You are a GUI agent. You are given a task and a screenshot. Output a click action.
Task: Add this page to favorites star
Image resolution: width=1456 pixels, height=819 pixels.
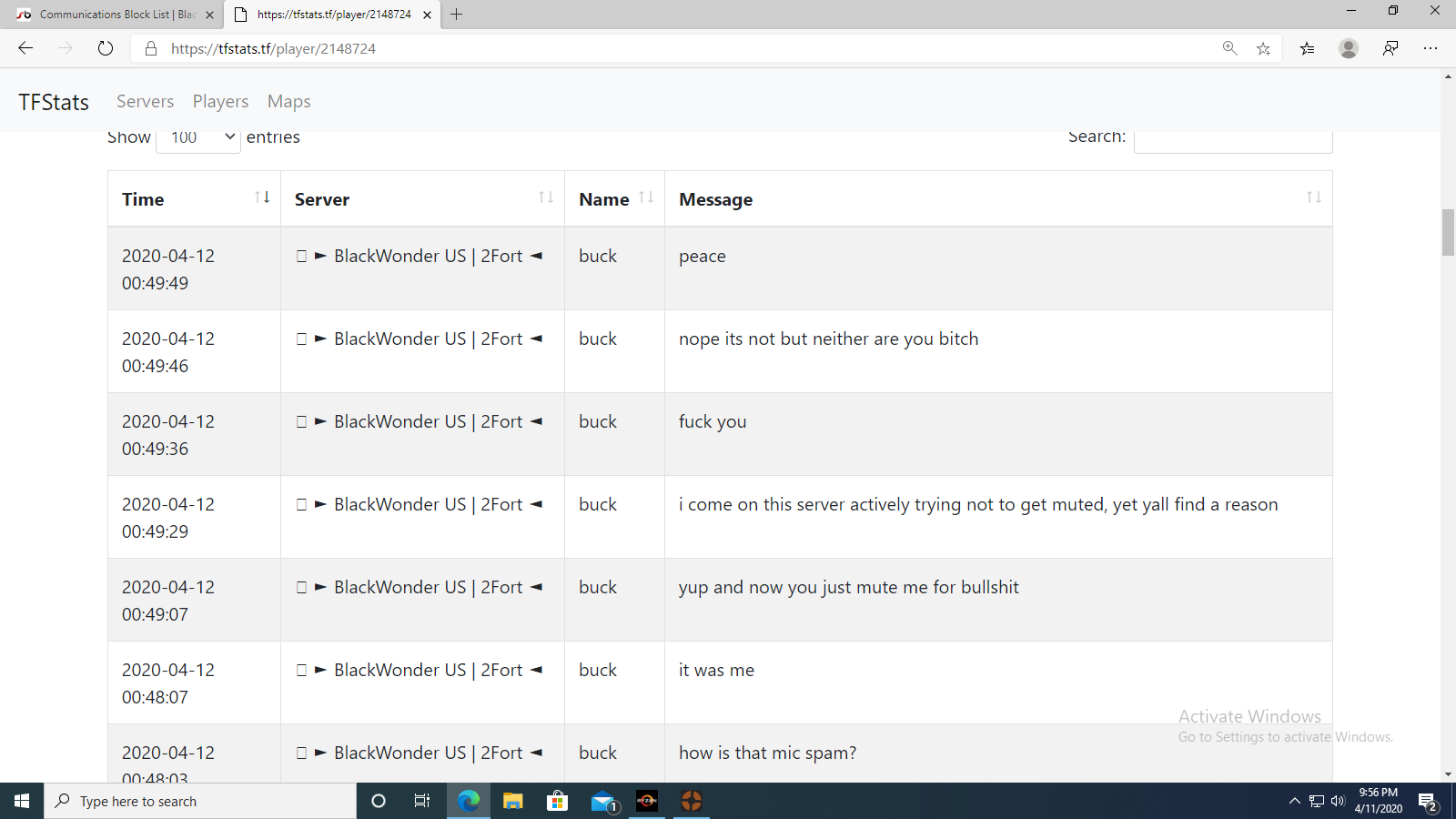tap(1263, 48)
